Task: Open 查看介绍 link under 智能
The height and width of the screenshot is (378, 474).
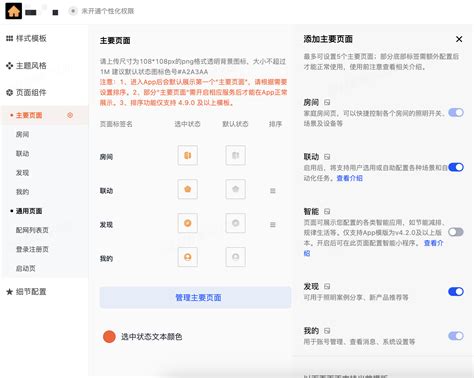Action: click(x=433, y=243)
